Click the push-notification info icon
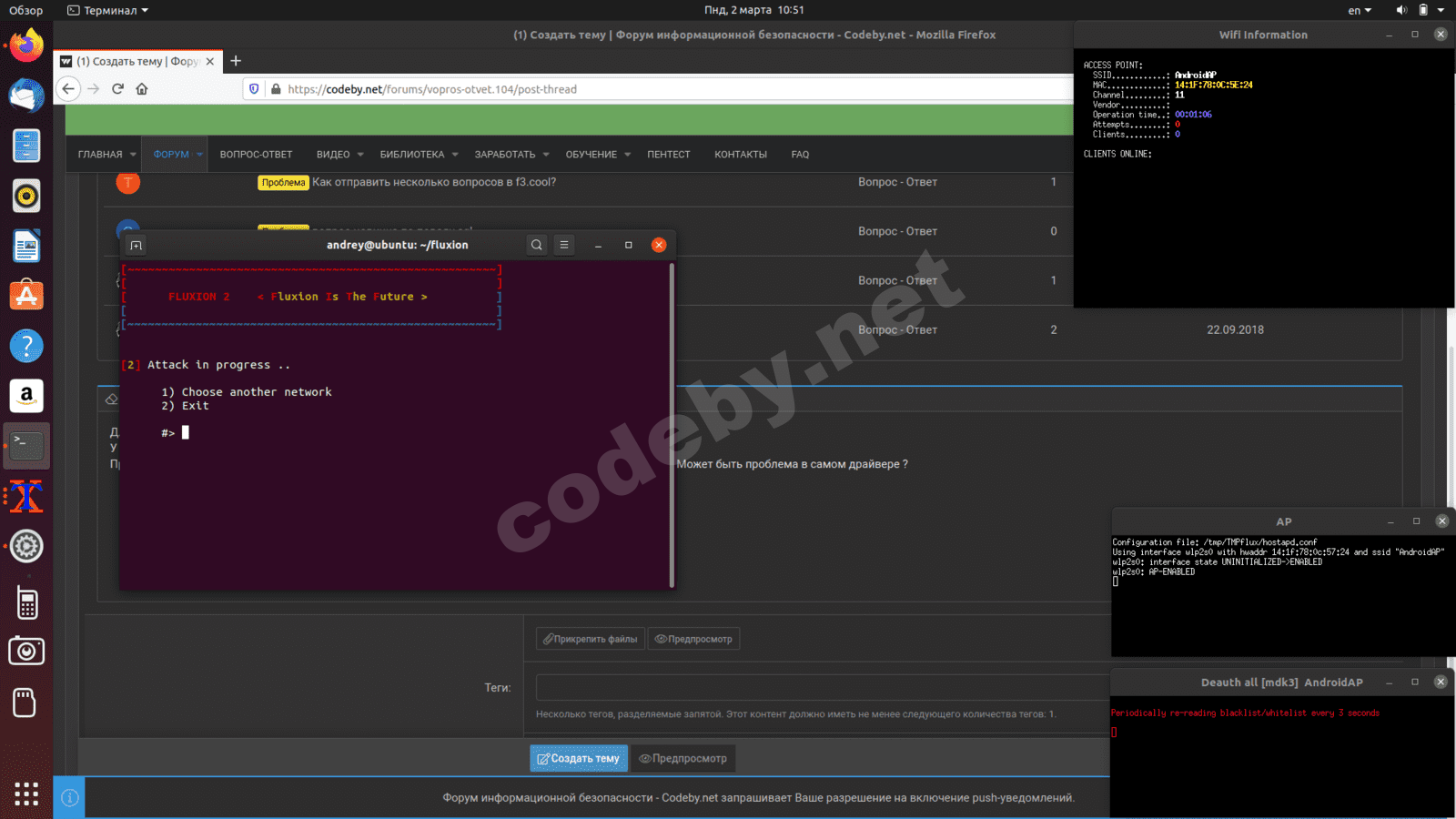 coord(69,798)
